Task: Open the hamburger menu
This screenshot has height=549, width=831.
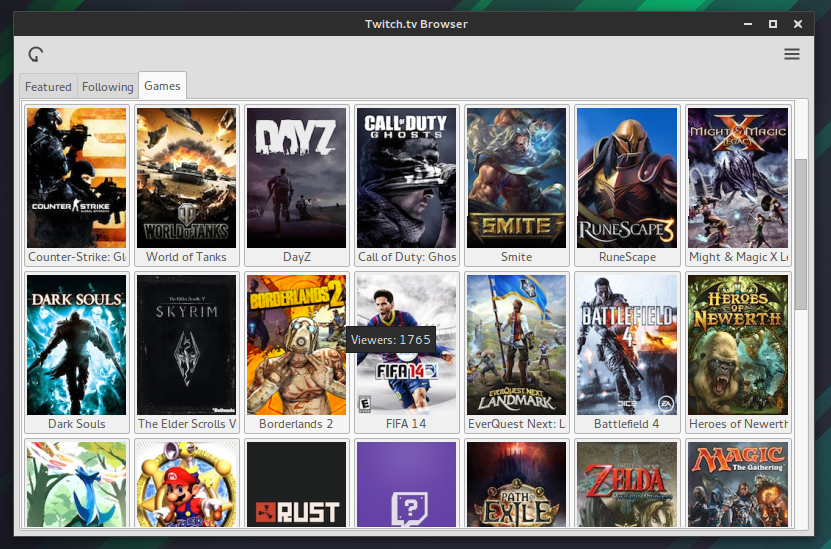Action: click(x=792, y=54)
